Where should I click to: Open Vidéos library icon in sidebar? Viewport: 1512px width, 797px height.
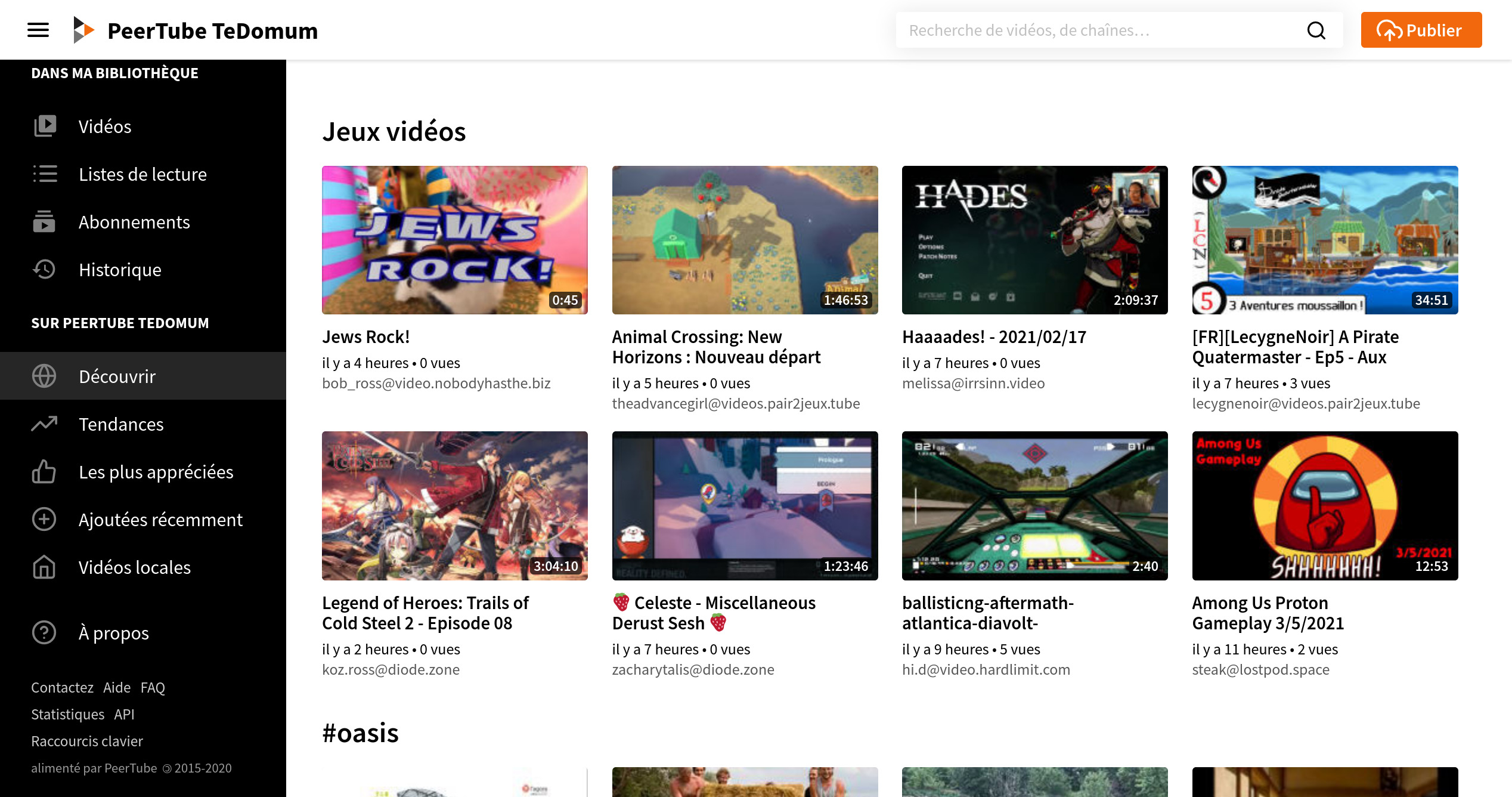tap(45, 126)
